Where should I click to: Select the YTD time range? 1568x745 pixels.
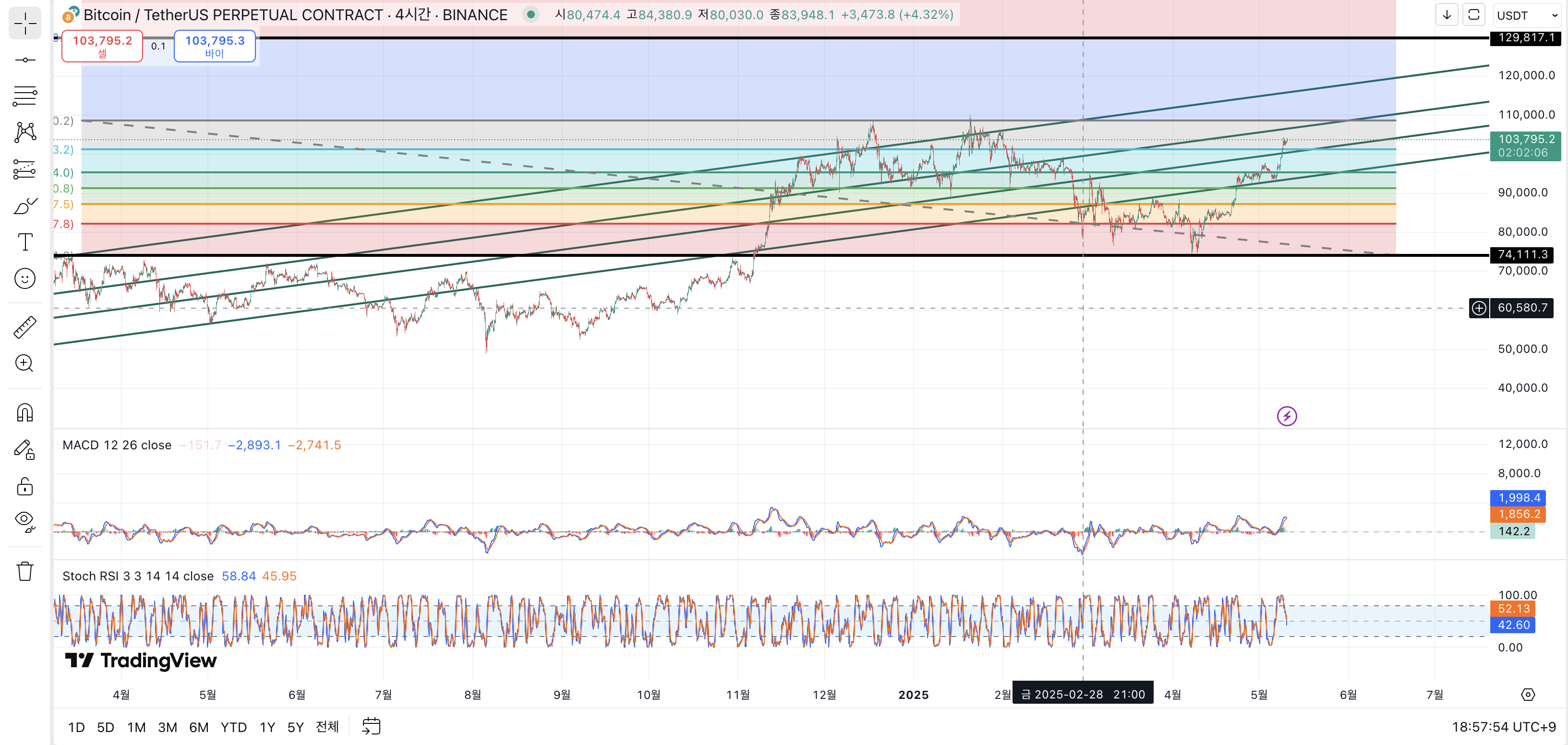pos(234,727)
